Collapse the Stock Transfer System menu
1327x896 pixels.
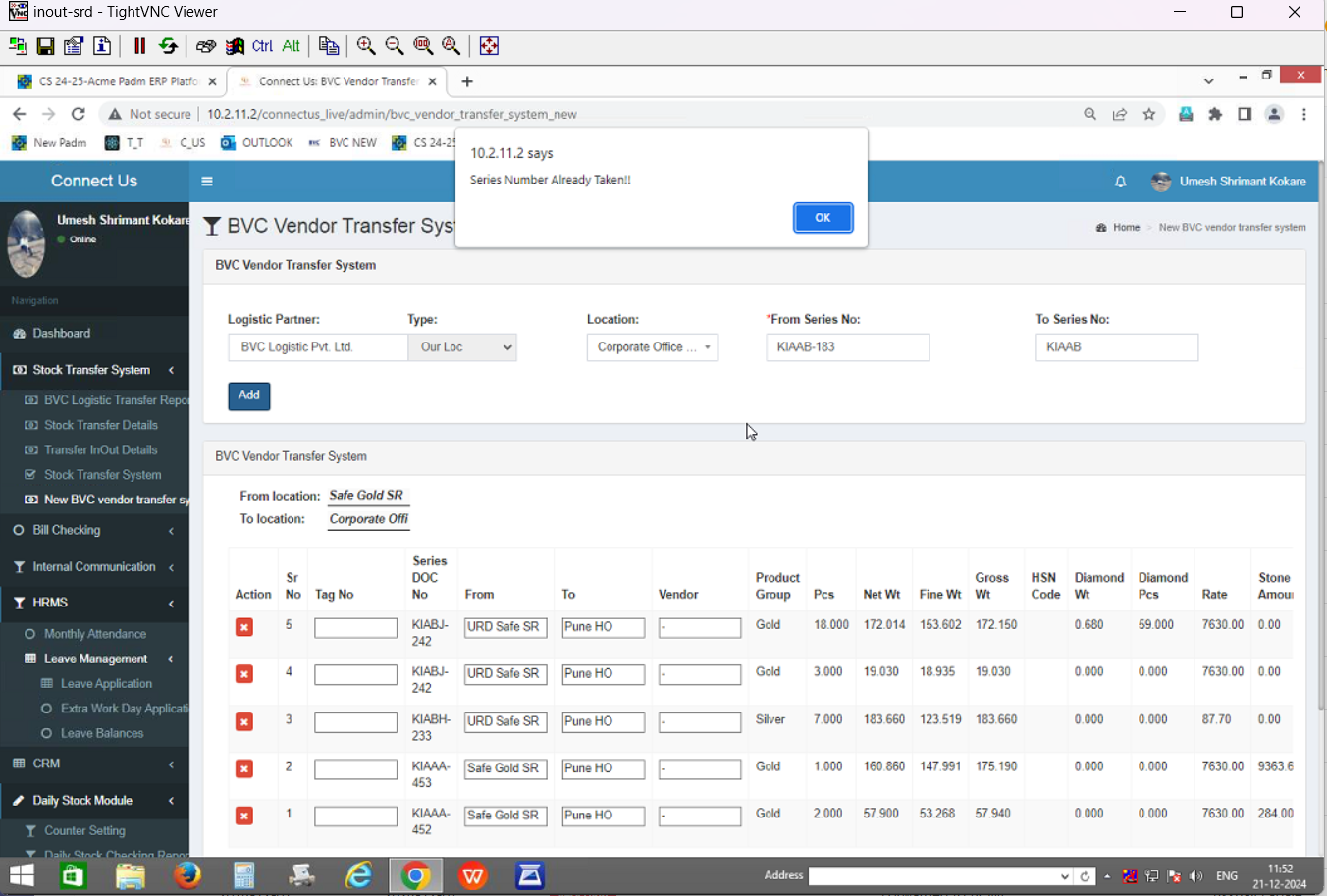pos(94,370)
